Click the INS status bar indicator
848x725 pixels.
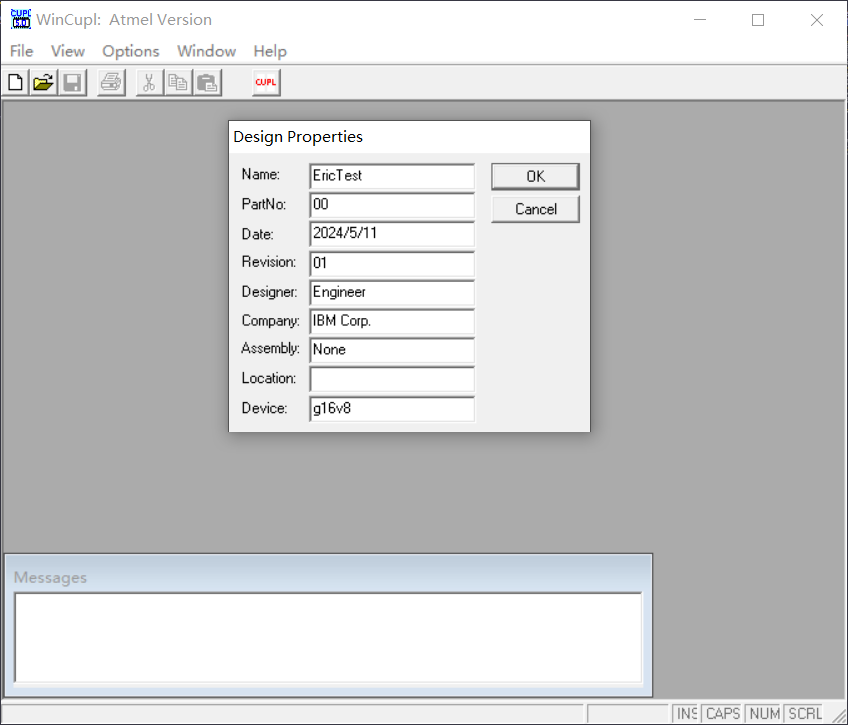pyautogui.click(x=686, y=714)
